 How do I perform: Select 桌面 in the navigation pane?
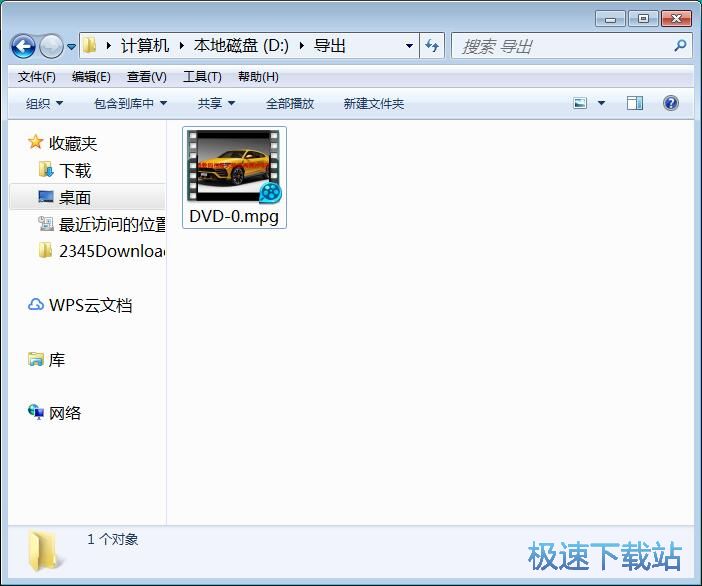click(x=75, y=197)
